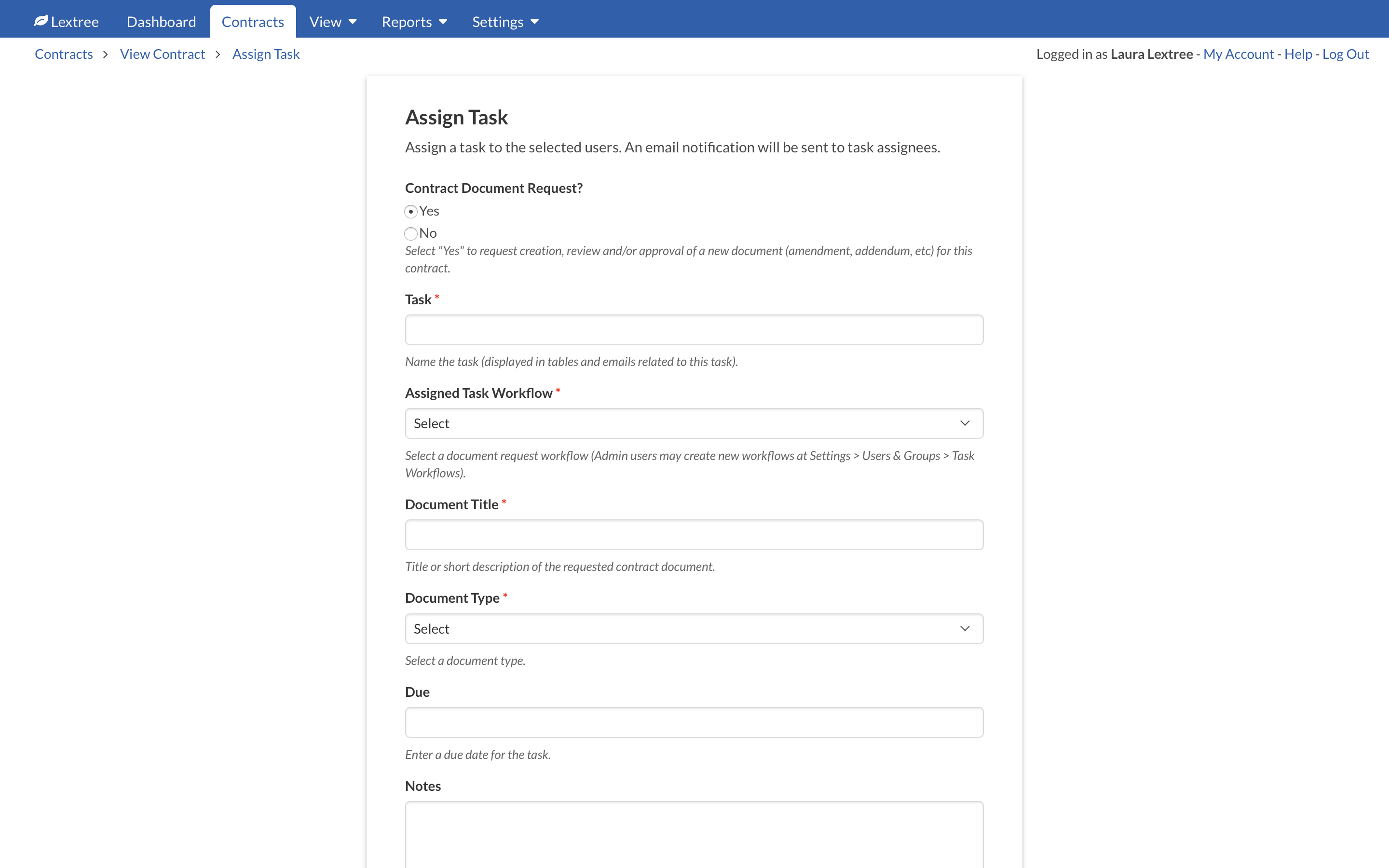
Task: Go to the View Contract breadcrumb link
Action: click(x=163, y=54)
